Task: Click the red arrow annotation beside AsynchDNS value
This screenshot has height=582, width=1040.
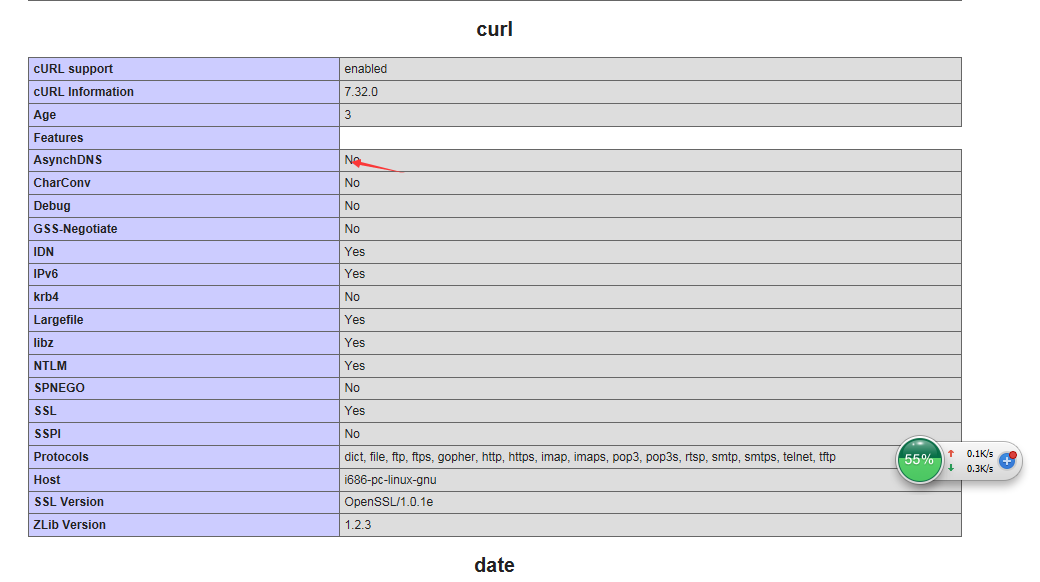Action: pyautogui.click(x=380, y=166)
